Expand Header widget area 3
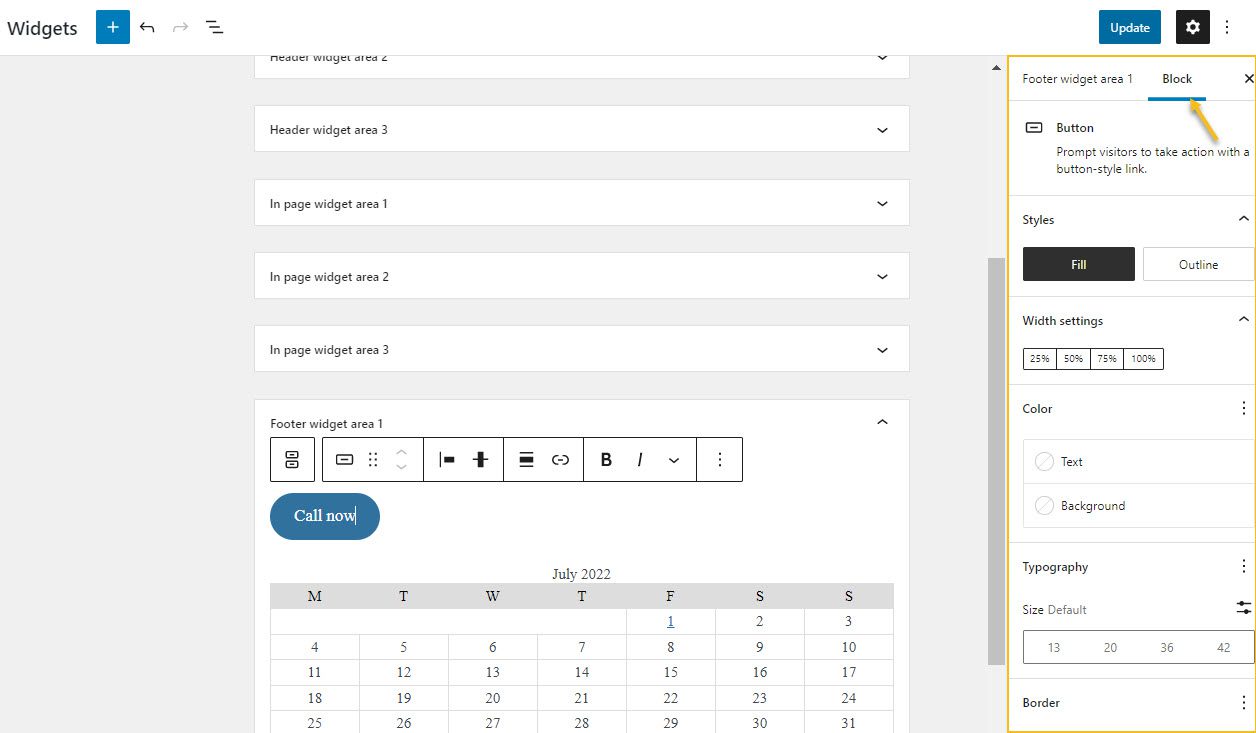1256x733 pixels. pos(882,129)
